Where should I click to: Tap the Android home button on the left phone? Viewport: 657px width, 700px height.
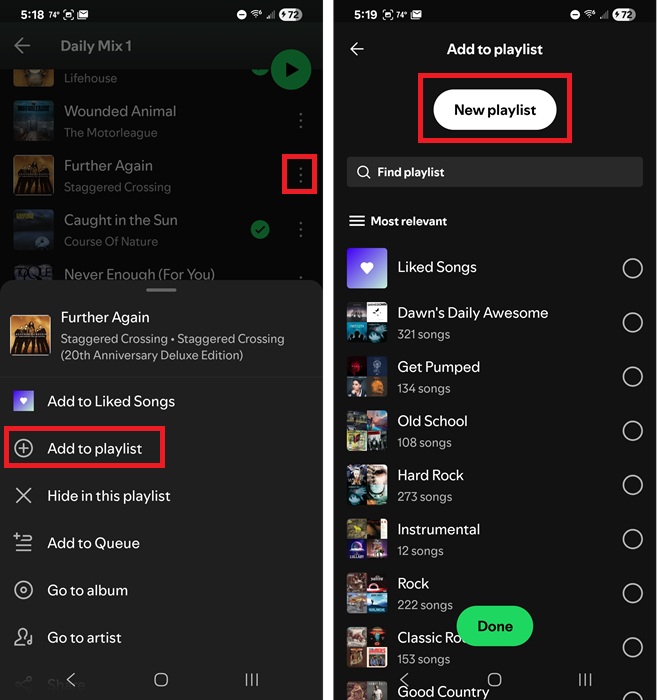pos(161,680)
